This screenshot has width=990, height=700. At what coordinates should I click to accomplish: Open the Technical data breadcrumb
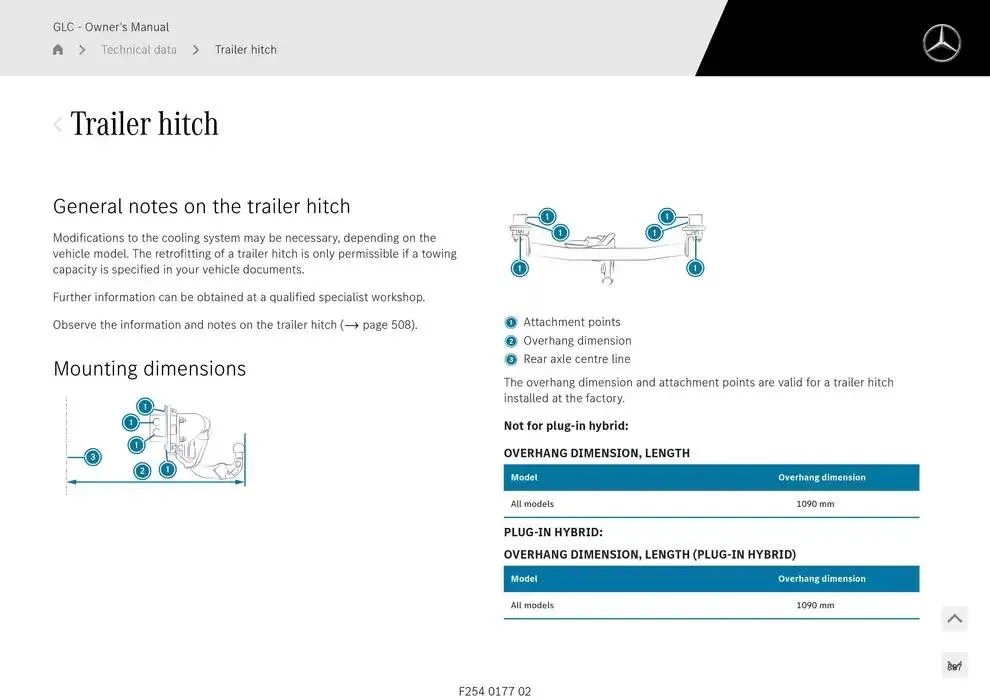[139, 50]
